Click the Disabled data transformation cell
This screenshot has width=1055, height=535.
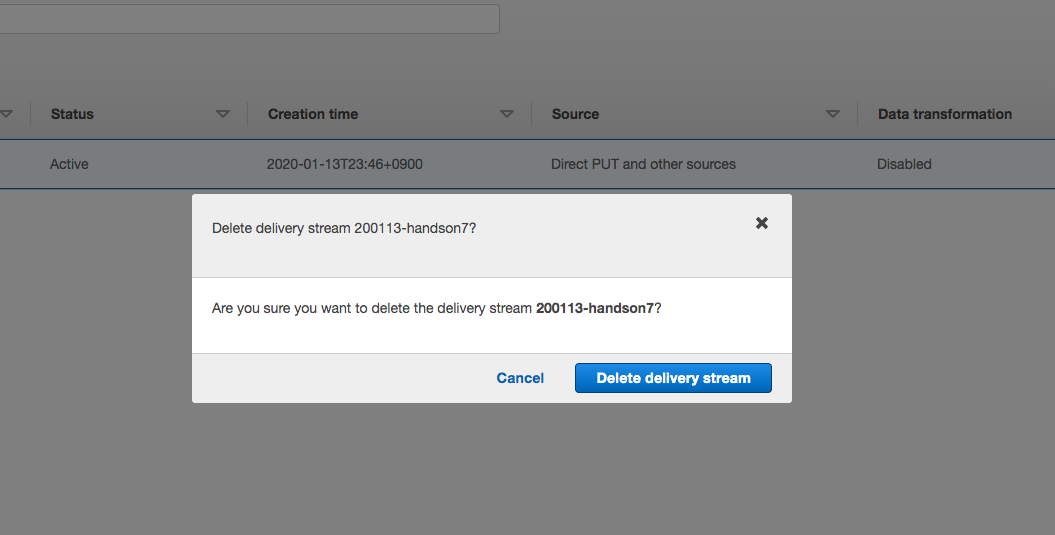click(904, 164)
